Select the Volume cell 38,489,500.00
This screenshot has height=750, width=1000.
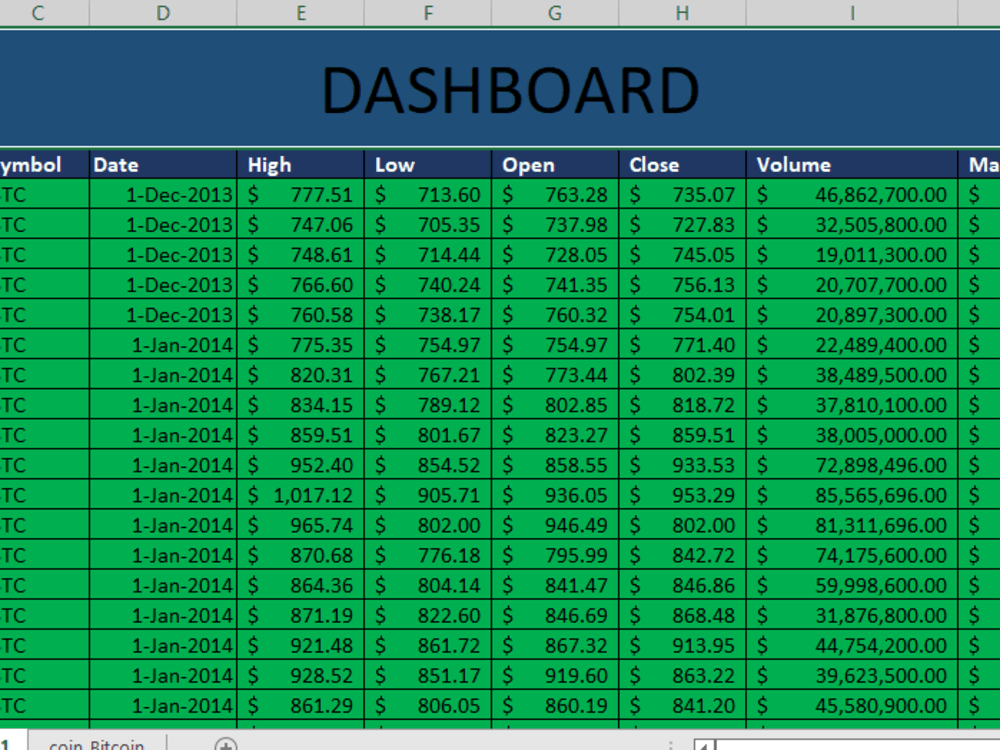tap(852, 375)
